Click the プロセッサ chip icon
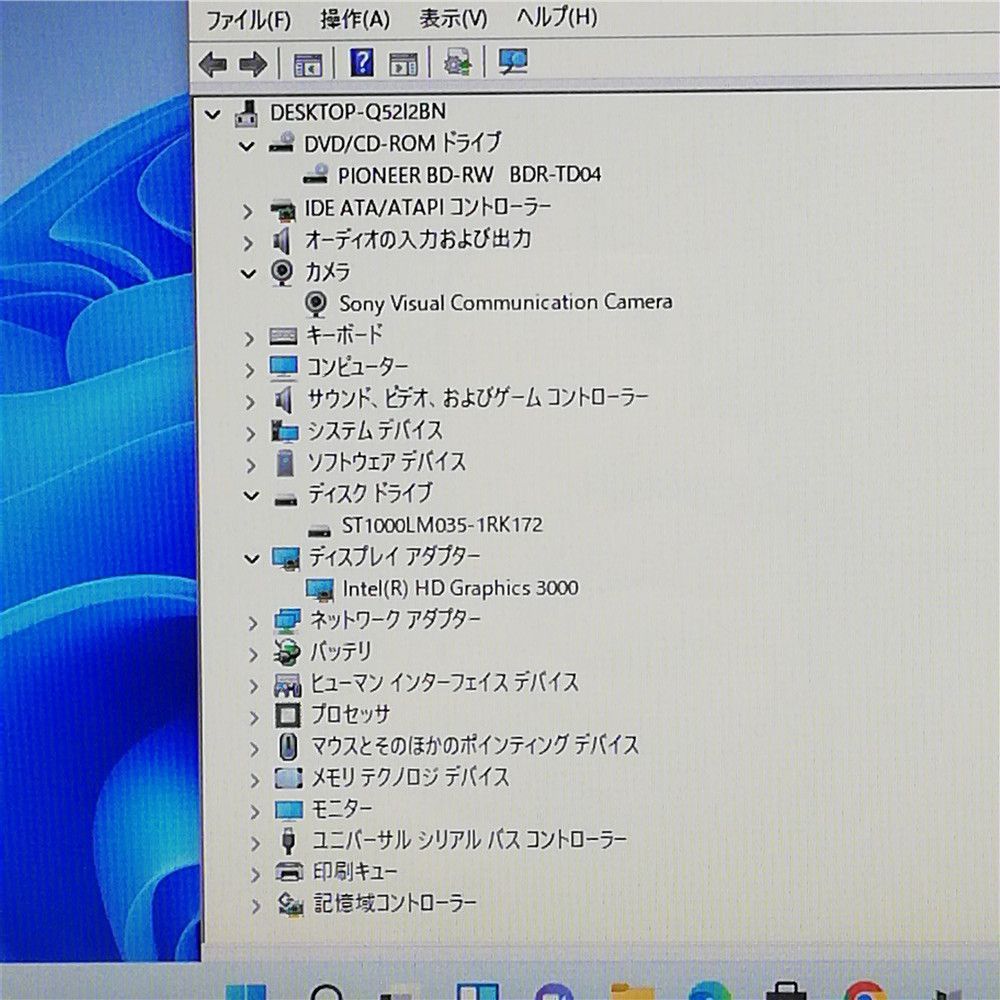The image size is (1000, 1000). [288, 715]
